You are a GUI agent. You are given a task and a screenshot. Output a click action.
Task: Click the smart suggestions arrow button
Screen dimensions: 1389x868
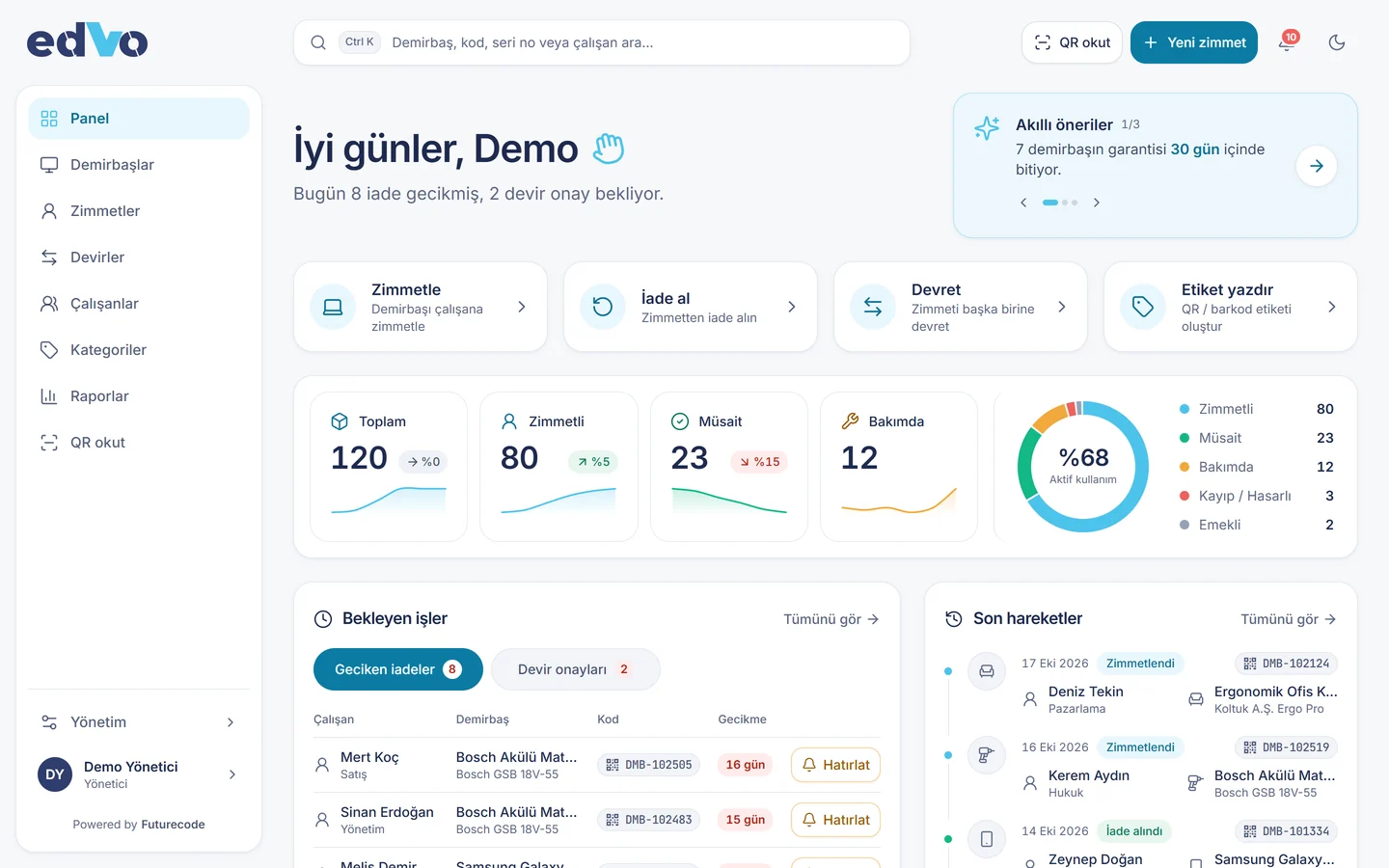(x=1317, y=166)
